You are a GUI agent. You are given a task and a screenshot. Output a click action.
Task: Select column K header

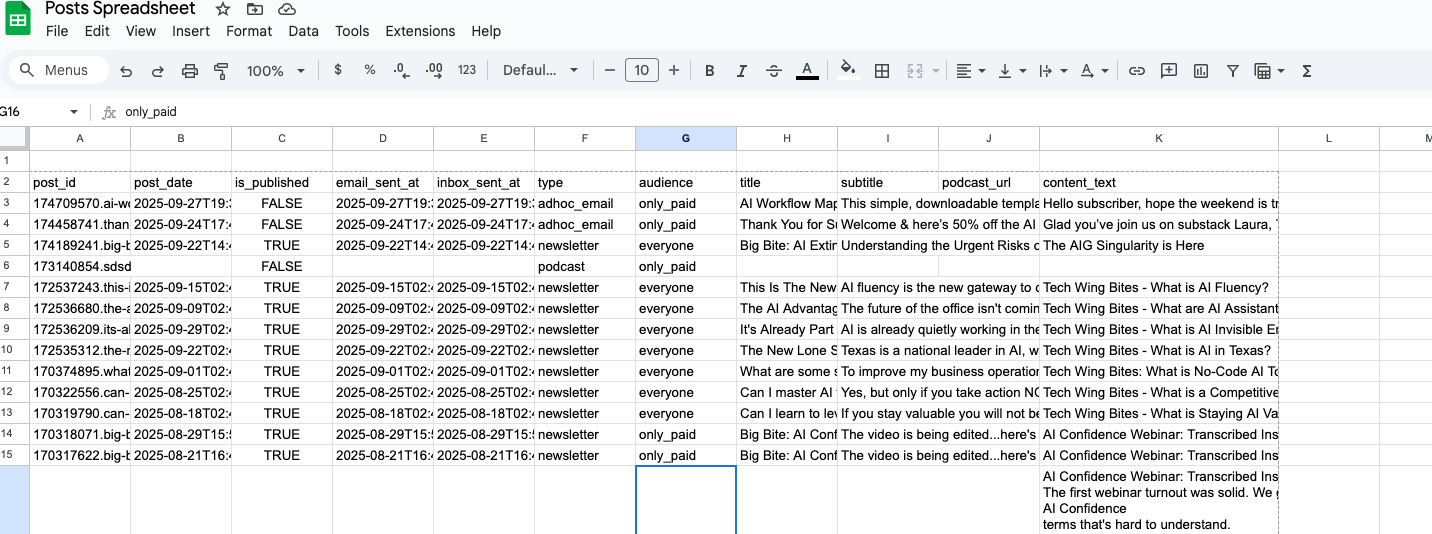[1159, 139]
